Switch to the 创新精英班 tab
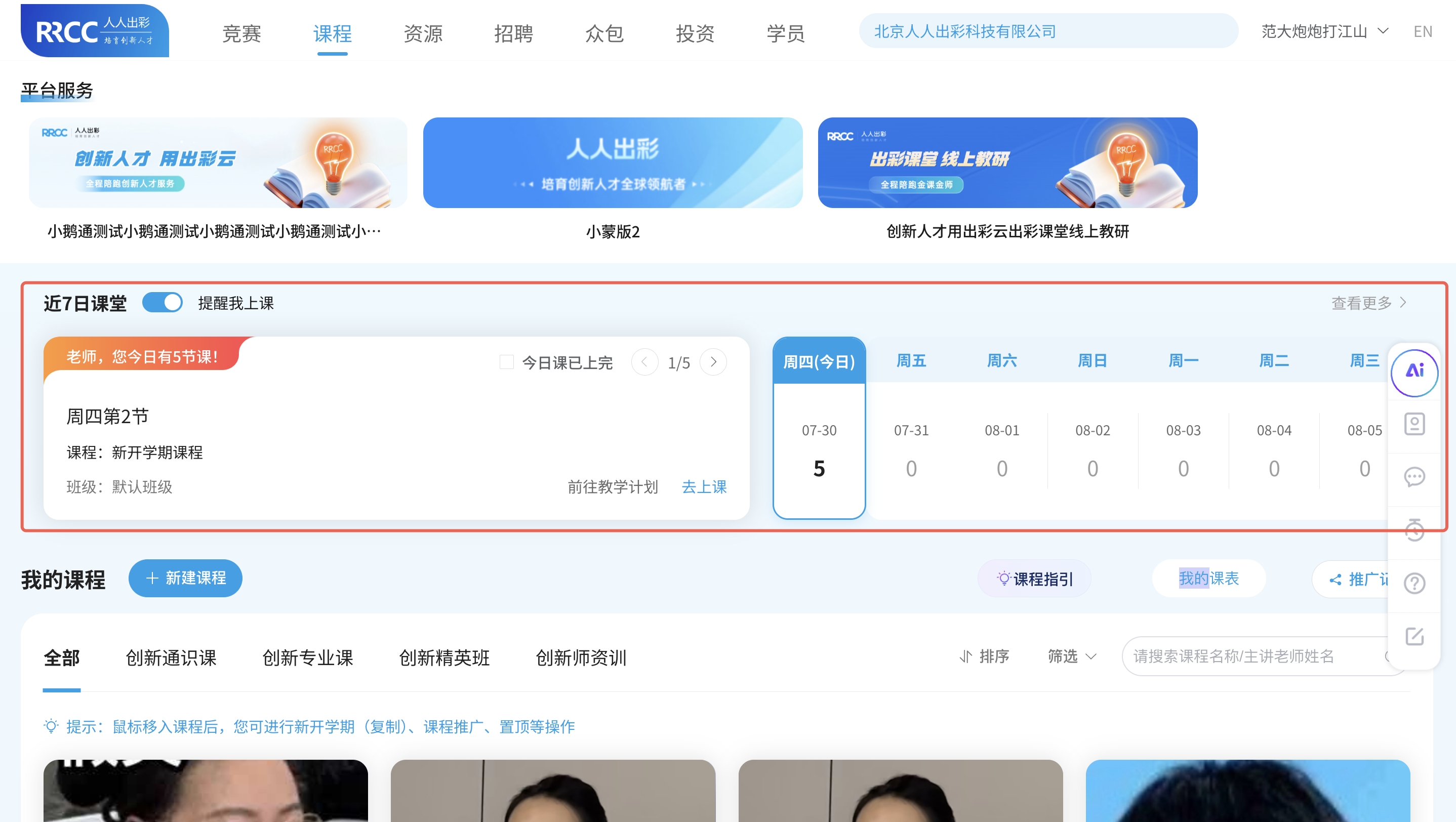 [x=445, y=657]
